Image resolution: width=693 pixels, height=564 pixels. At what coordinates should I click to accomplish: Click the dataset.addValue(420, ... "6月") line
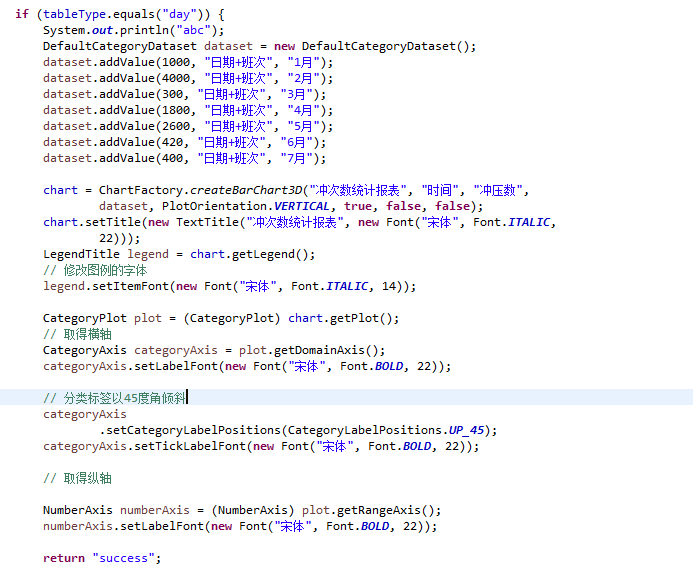pyautogui.click(x=184, y=142)
